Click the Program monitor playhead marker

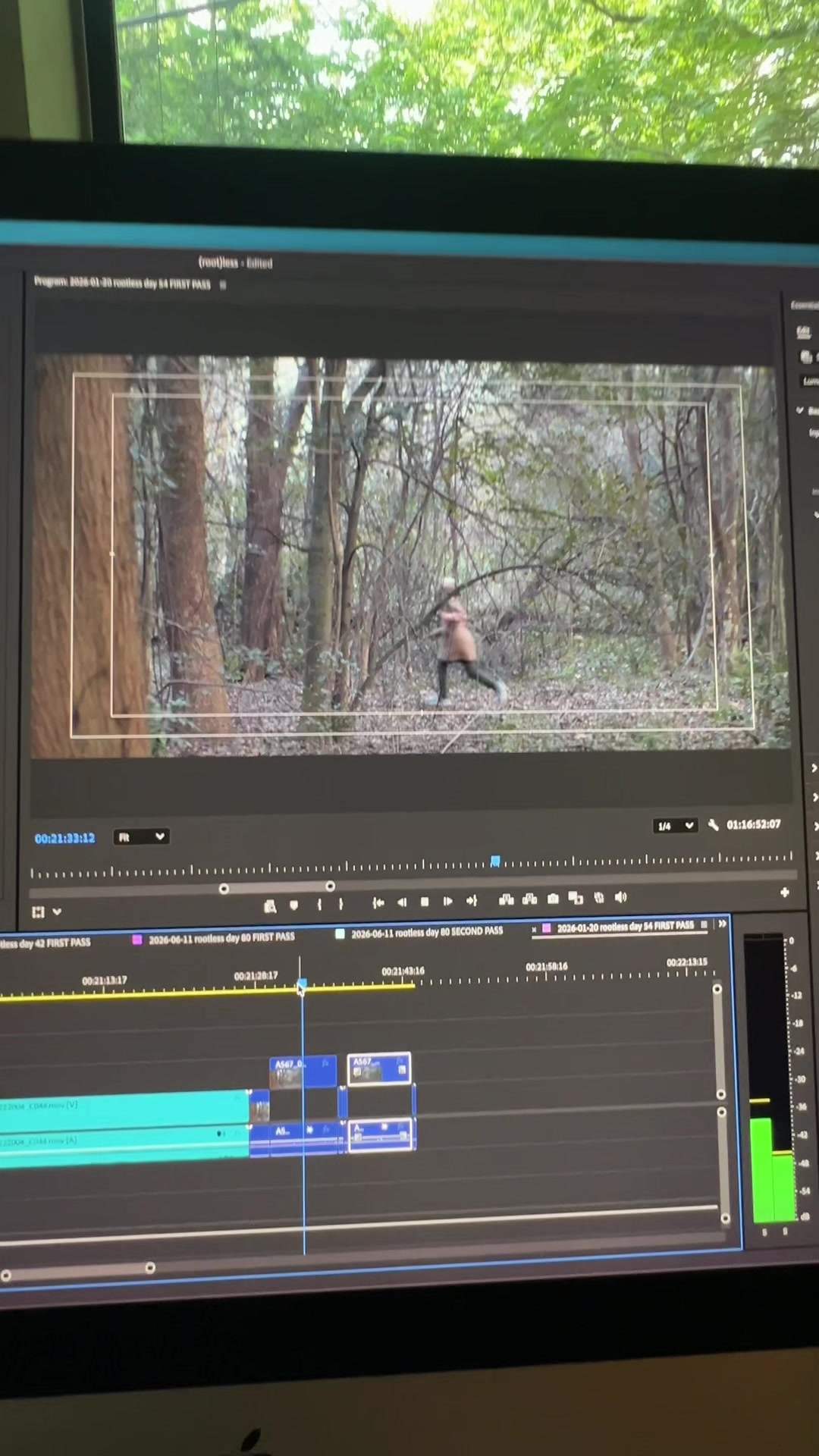click(x=495, y=861)
